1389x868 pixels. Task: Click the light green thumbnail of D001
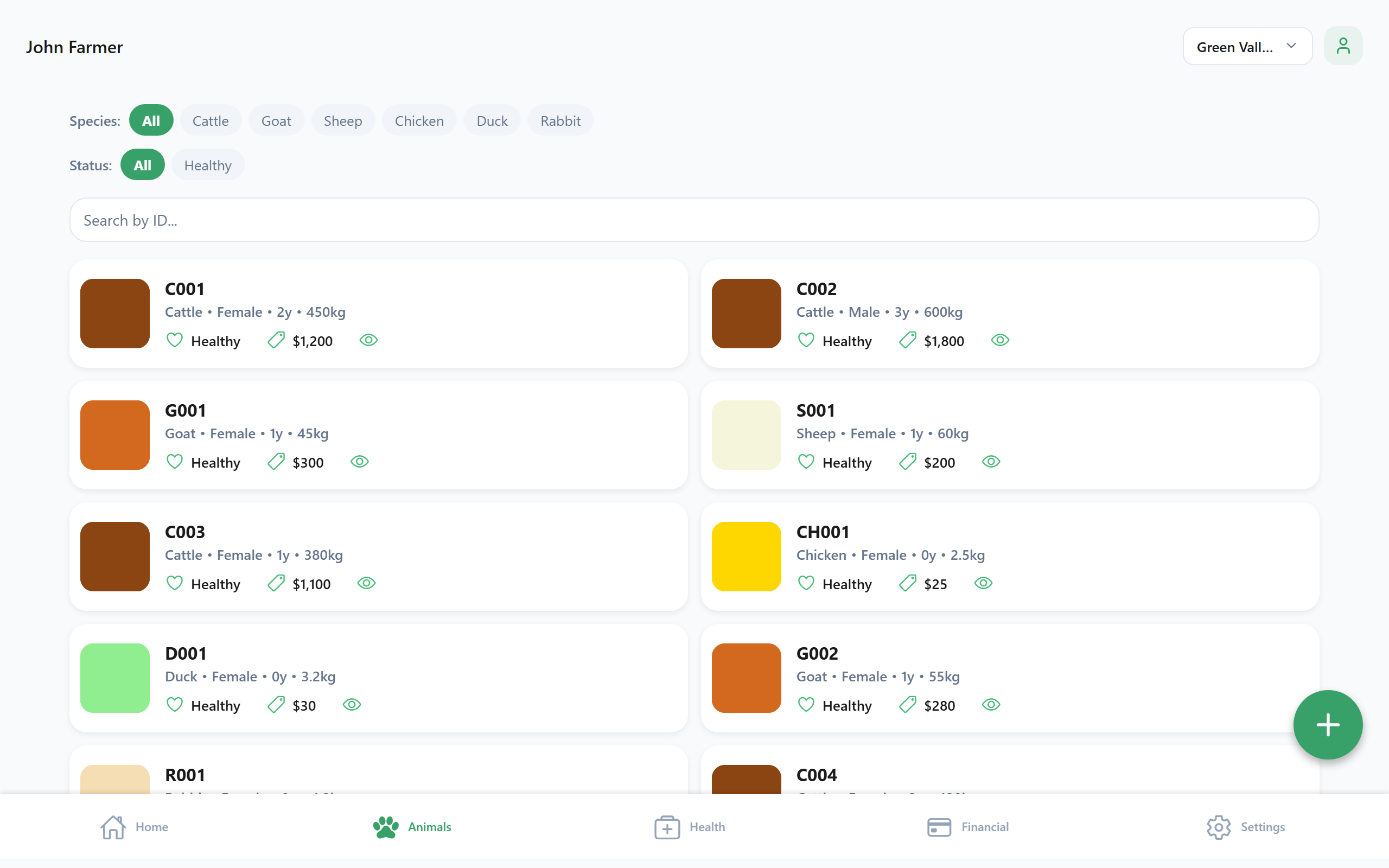pyautogui.click(x=115, y=678)
